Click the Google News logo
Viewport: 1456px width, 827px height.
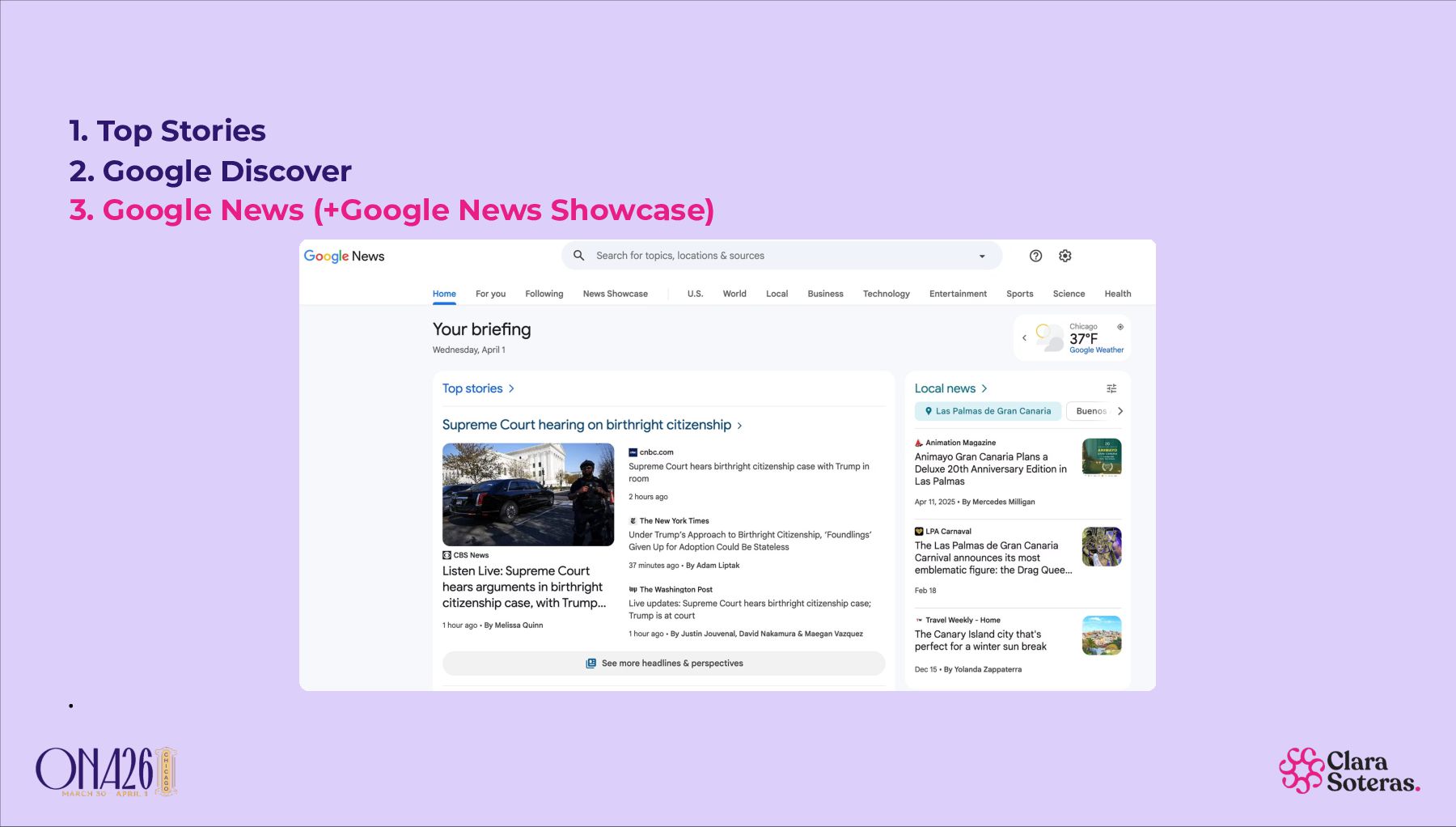pos(344,256)
